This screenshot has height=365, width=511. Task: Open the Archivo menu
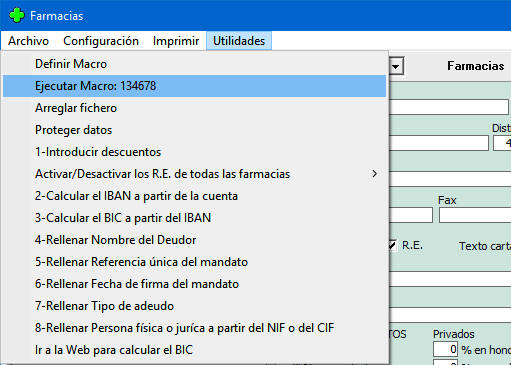click(x=28, y=41)
